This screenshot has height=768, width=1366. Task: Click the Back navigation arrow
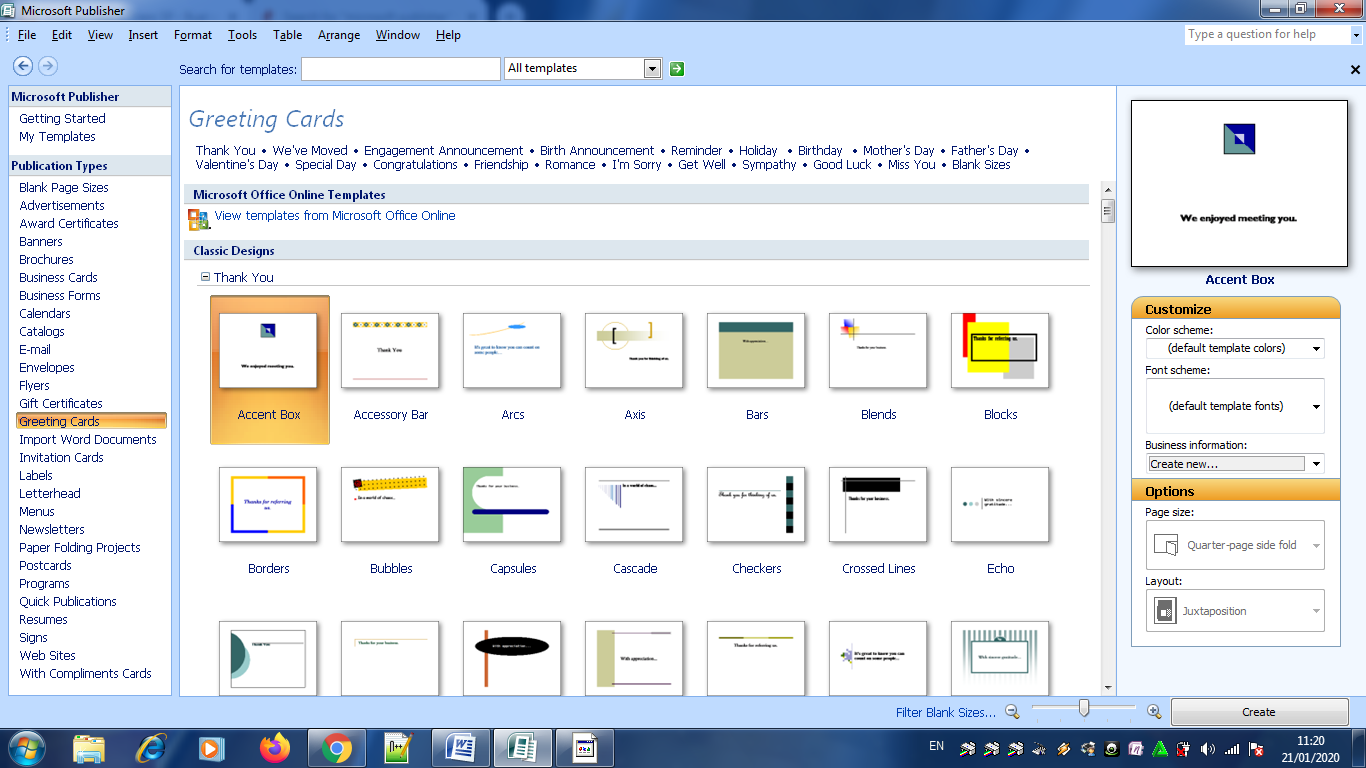point(22,66)
